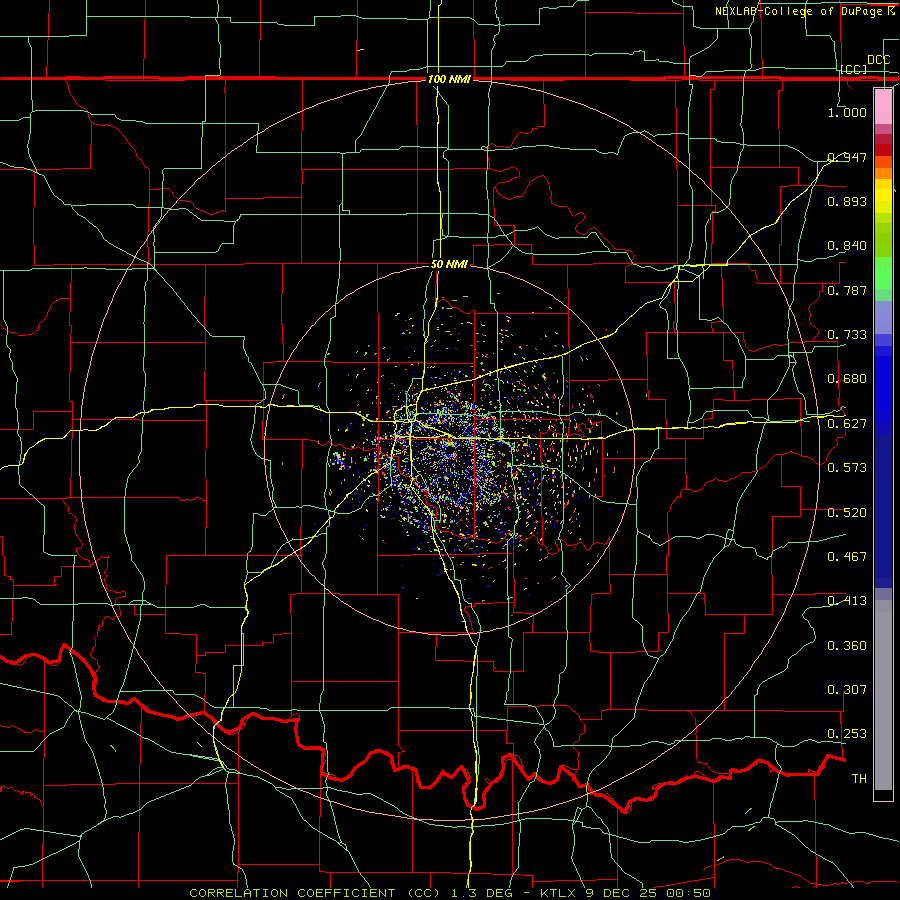Screen dimensions: 900x900
Task: Click the 0.893 scale value
Action: (847, 201)
